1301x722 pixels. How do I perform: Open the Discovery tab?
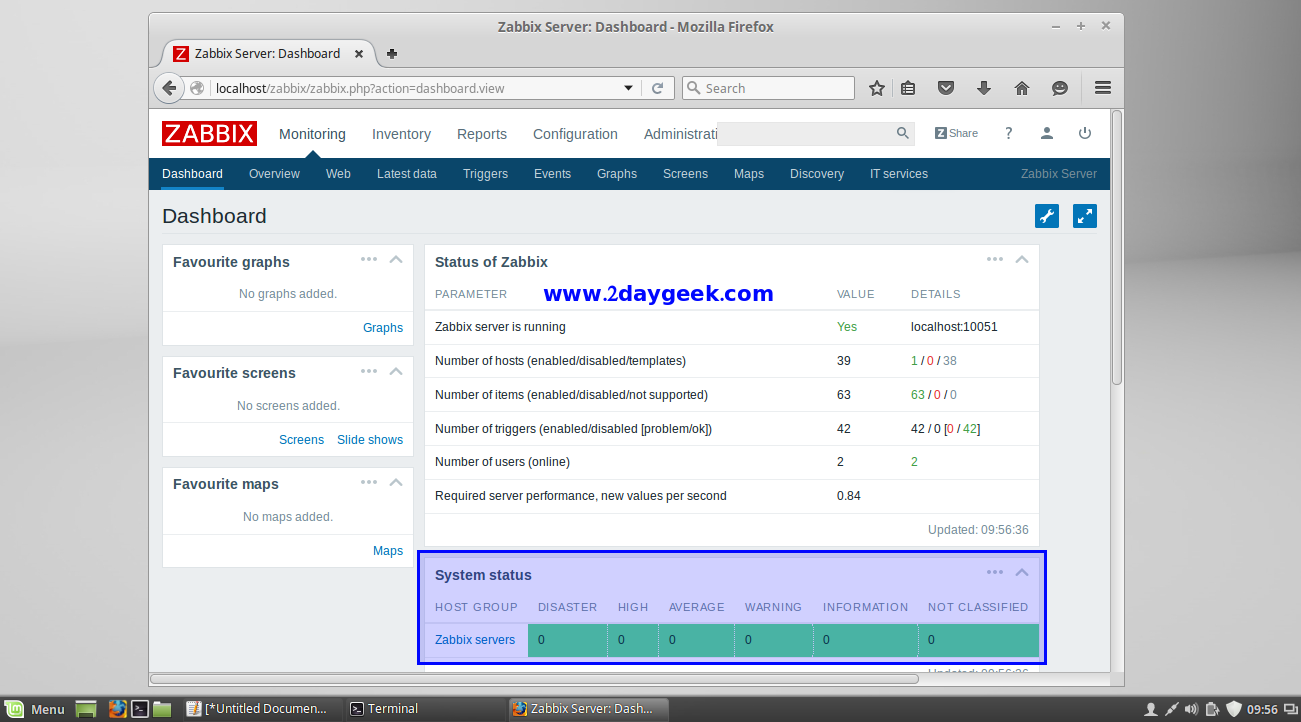point(817,174)
